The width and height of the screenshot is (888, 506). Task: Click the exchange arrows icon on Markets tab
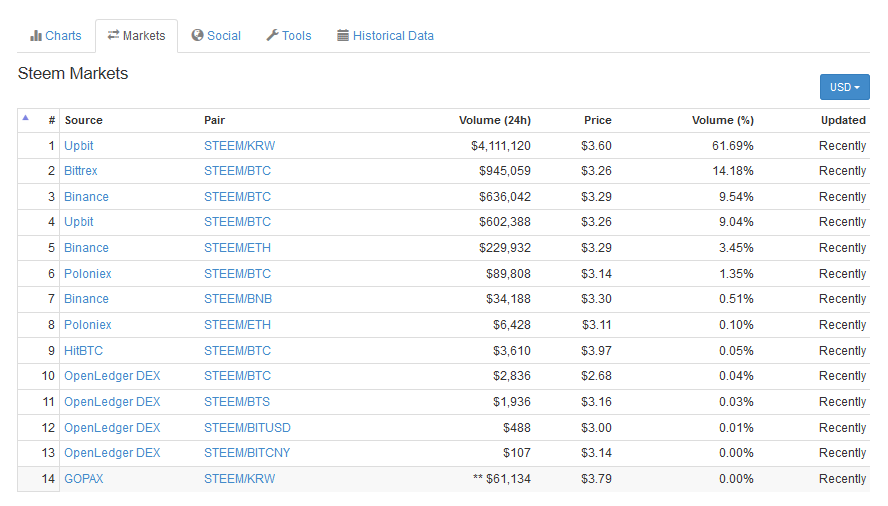[x=113, y=35]
